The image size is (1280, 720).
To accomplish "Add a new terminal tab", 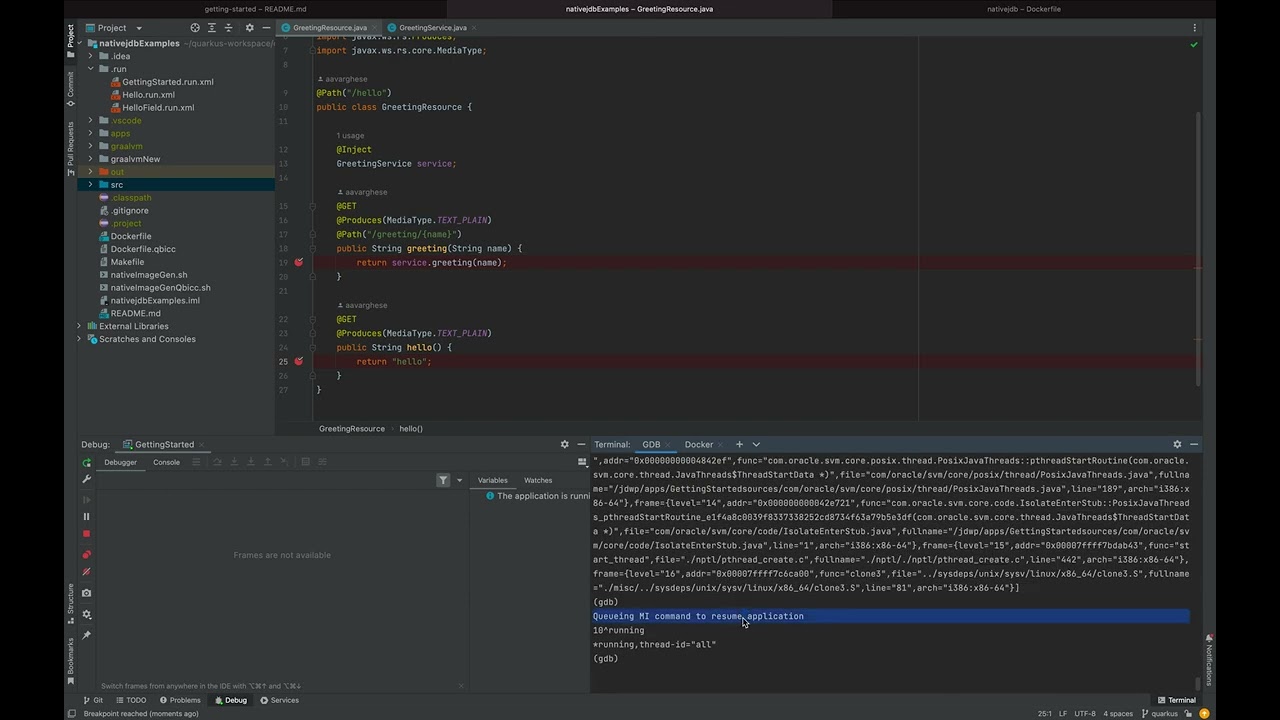I will [739, 444].
